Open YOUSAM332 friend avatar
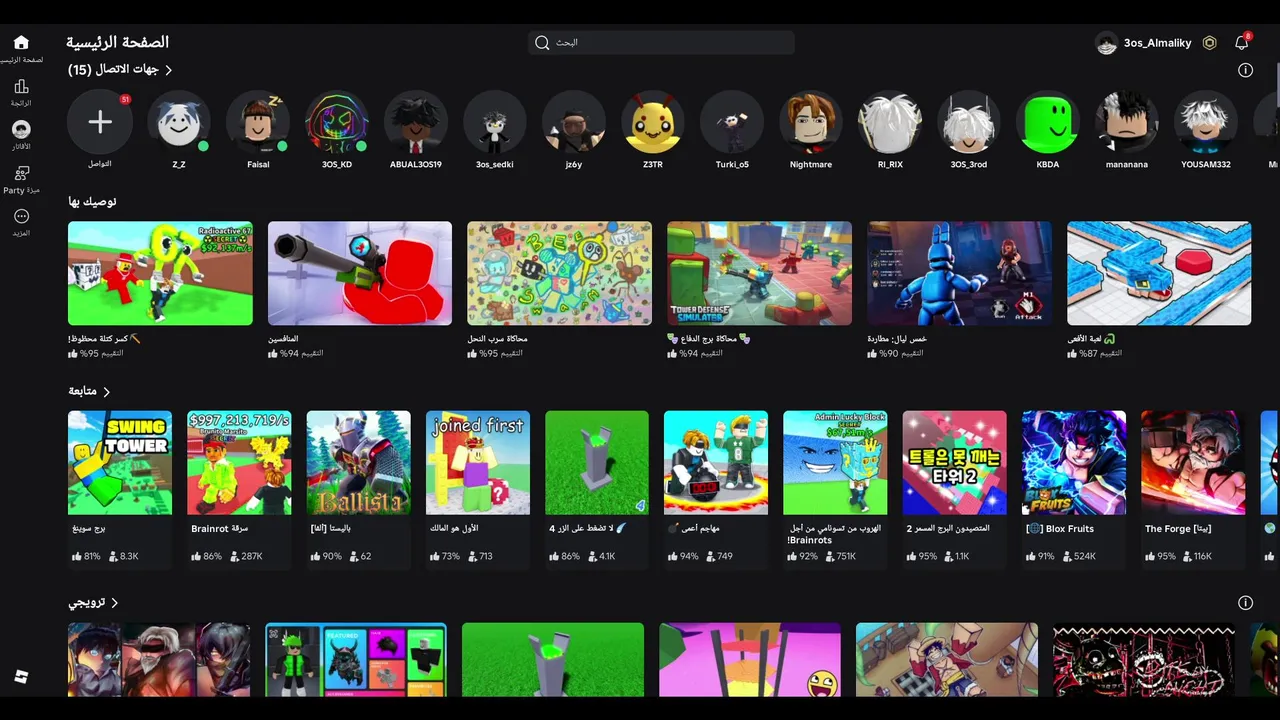 [1206, 122]
